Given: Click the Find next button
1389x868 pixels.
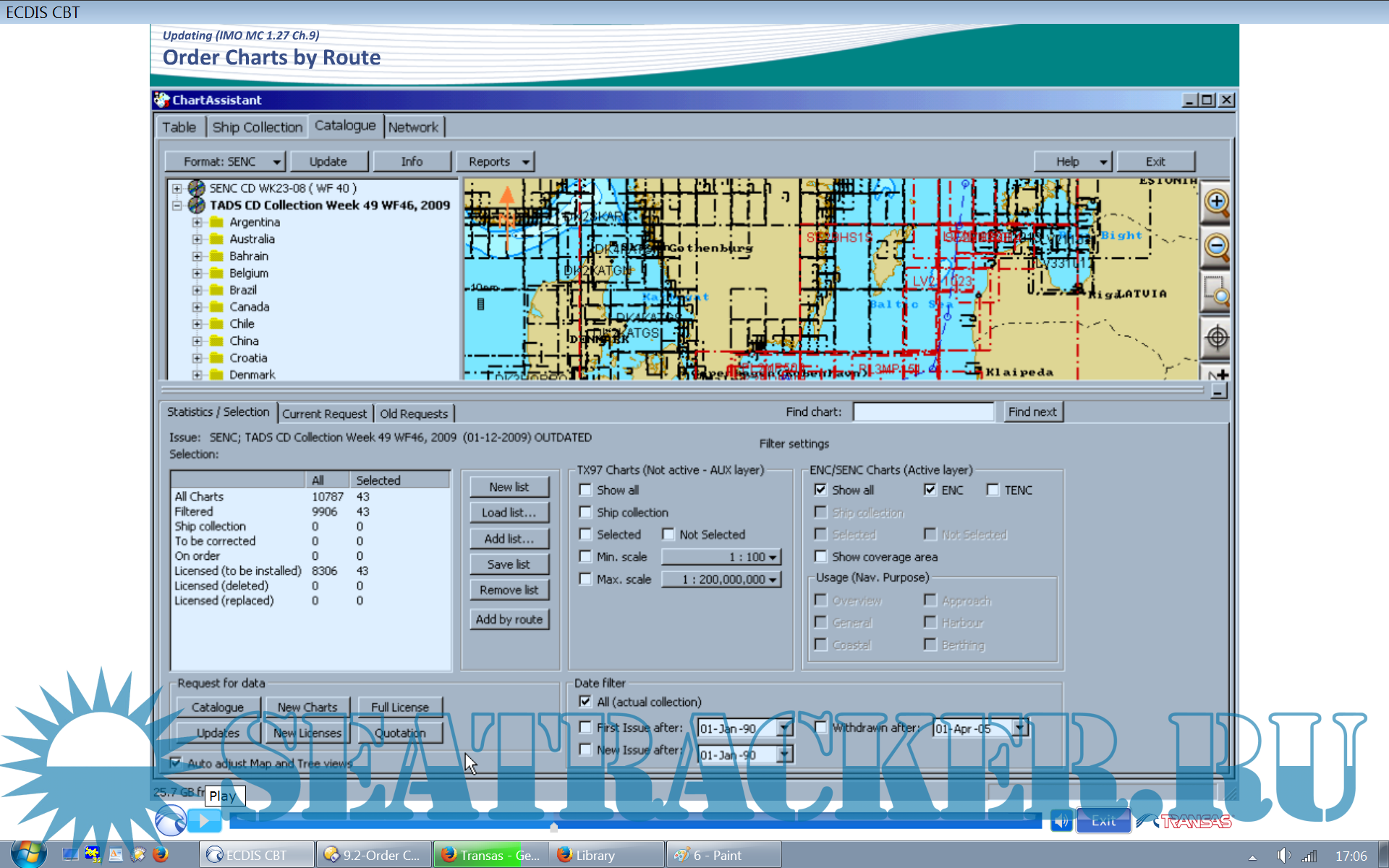Looking at the screenshot, I should click(1032, 412).
